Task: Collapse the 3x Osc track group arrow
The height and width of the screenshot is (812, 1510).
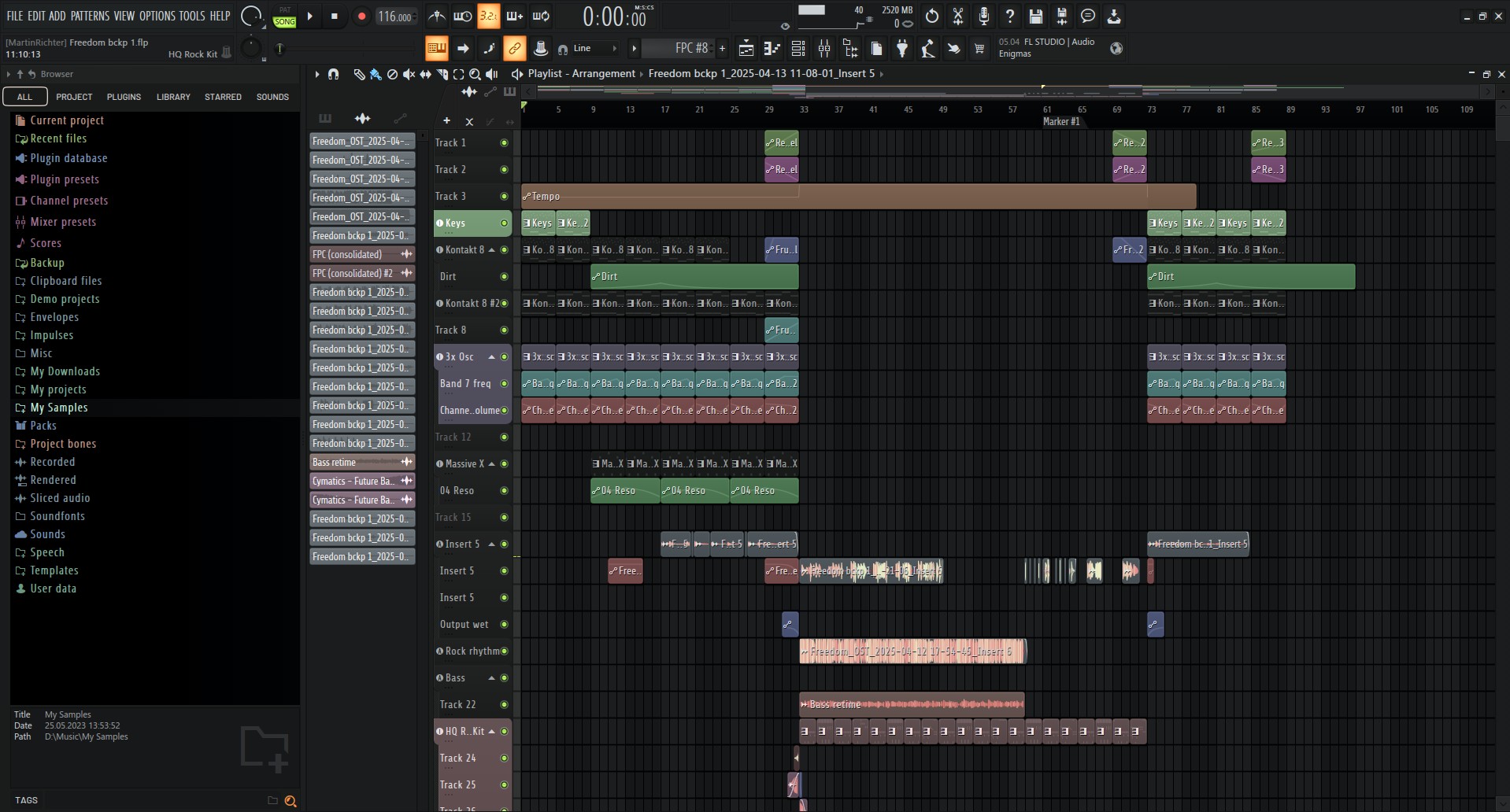Action: pyautogui.click(x=492, y=357)
